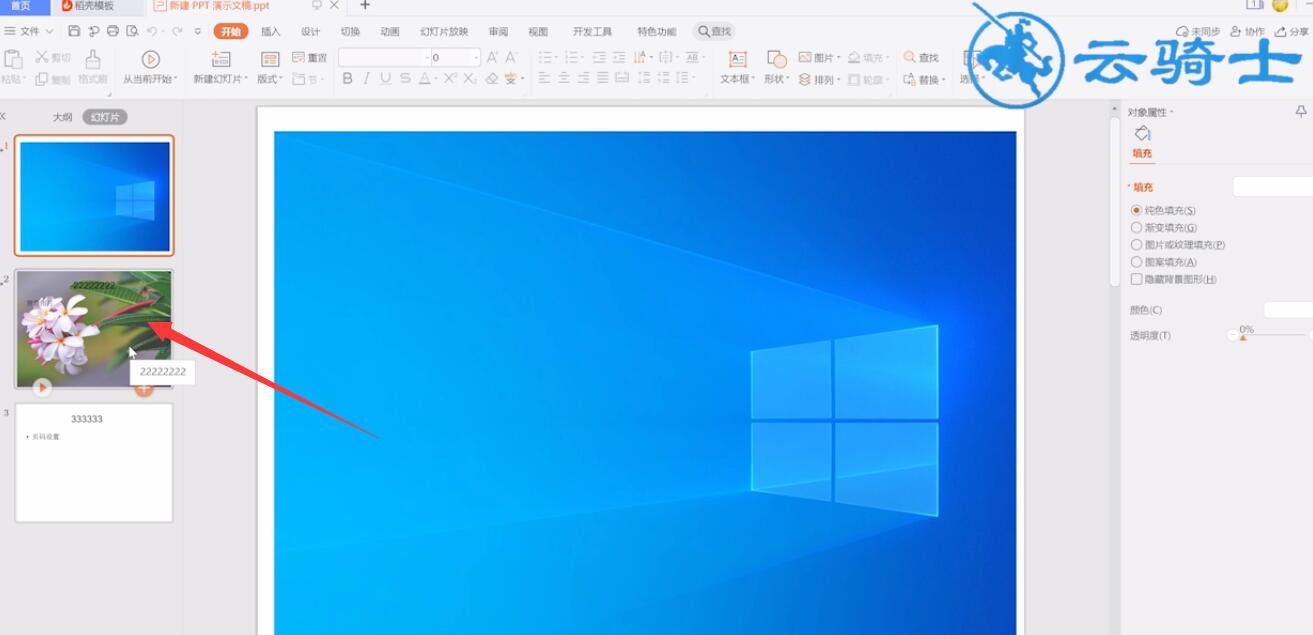The height and width of the screenshot is (635, 1313).
Task: Select Picture or Texture Fill (图片或纹理填充) radio
Action: coord(1136,244)
